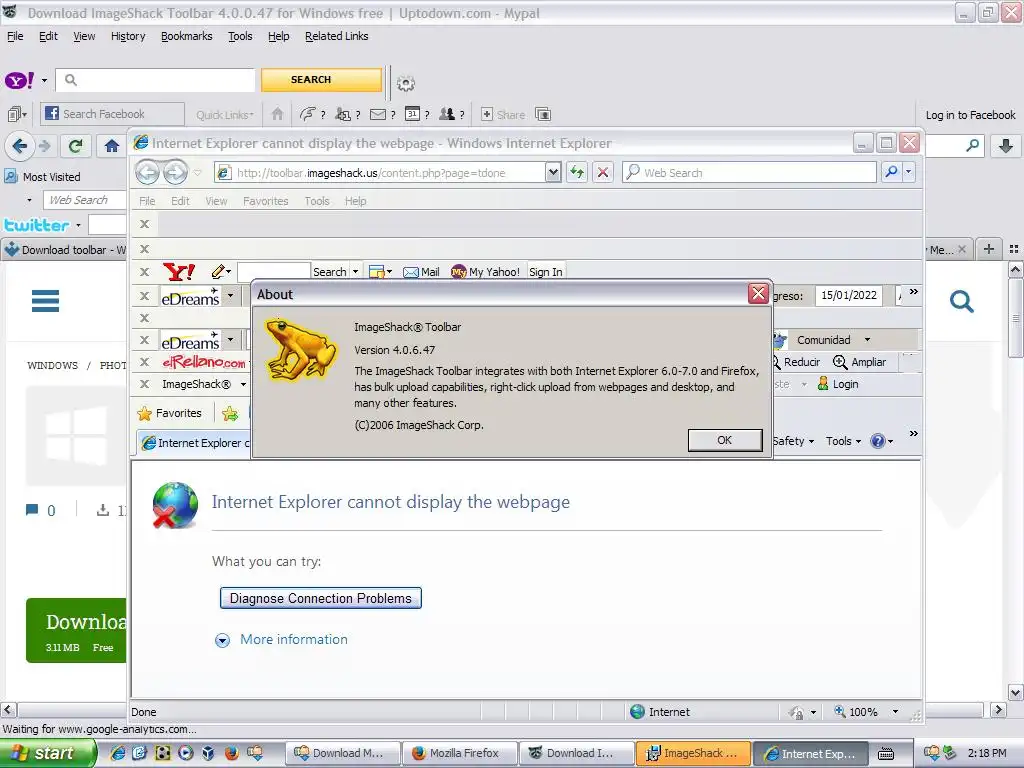Expand the IE address bar dropdown

pyautogui.click(x=553, y=172)
